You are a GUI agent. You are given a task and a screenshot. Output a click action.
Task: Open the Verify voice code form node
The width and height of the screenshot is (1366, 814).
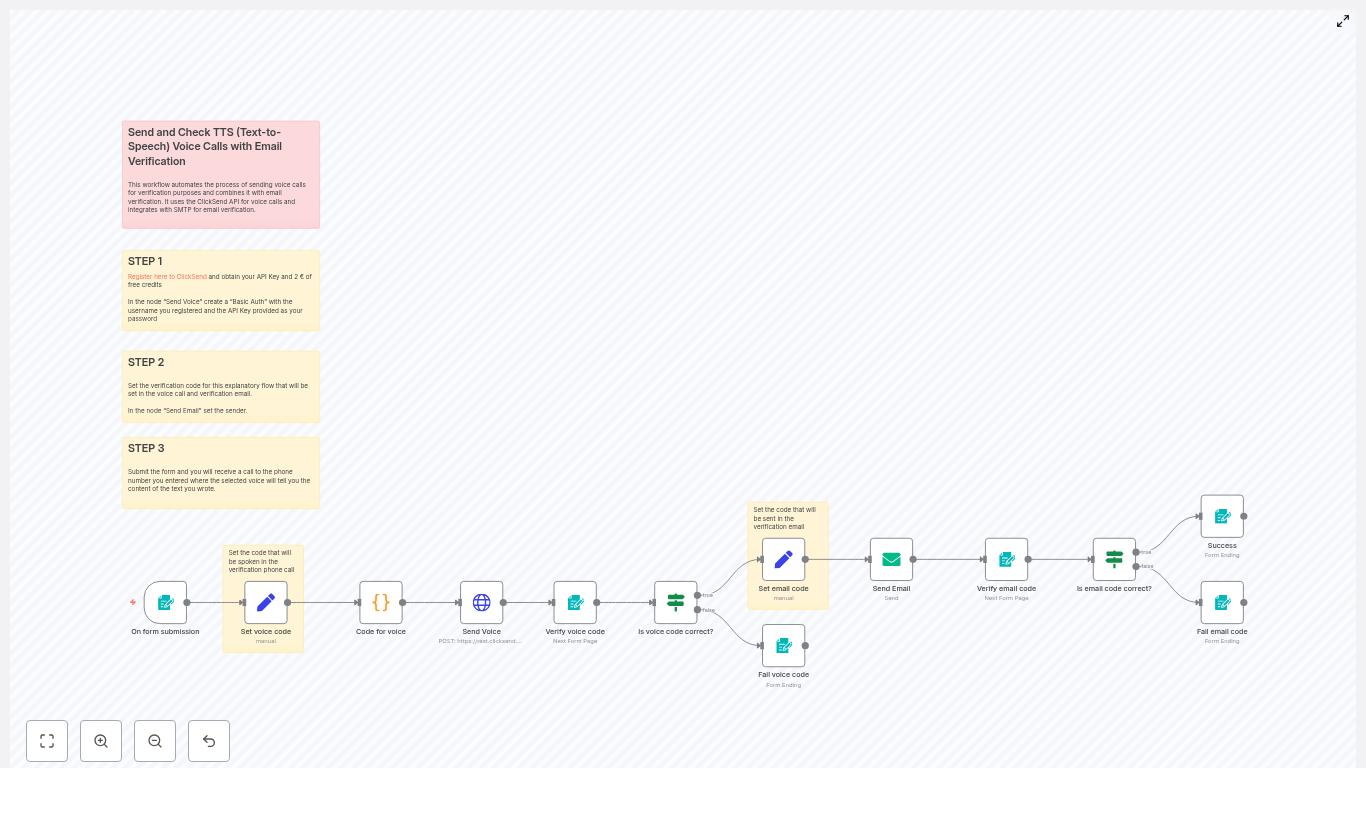[x=575, y=602]
